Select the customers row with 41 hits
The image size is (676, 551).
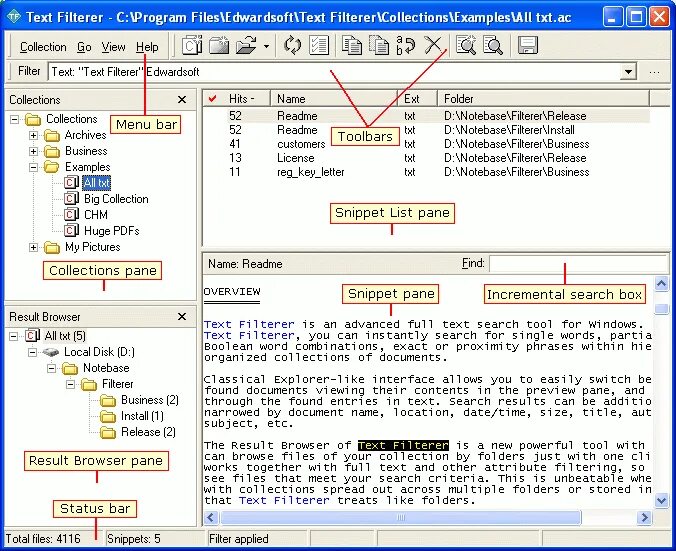point(427,144)
